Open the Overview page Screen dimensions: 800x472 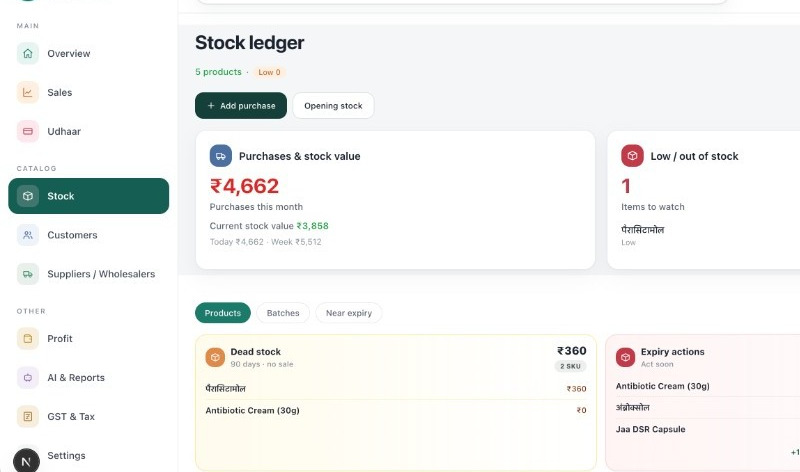point(89,54)
